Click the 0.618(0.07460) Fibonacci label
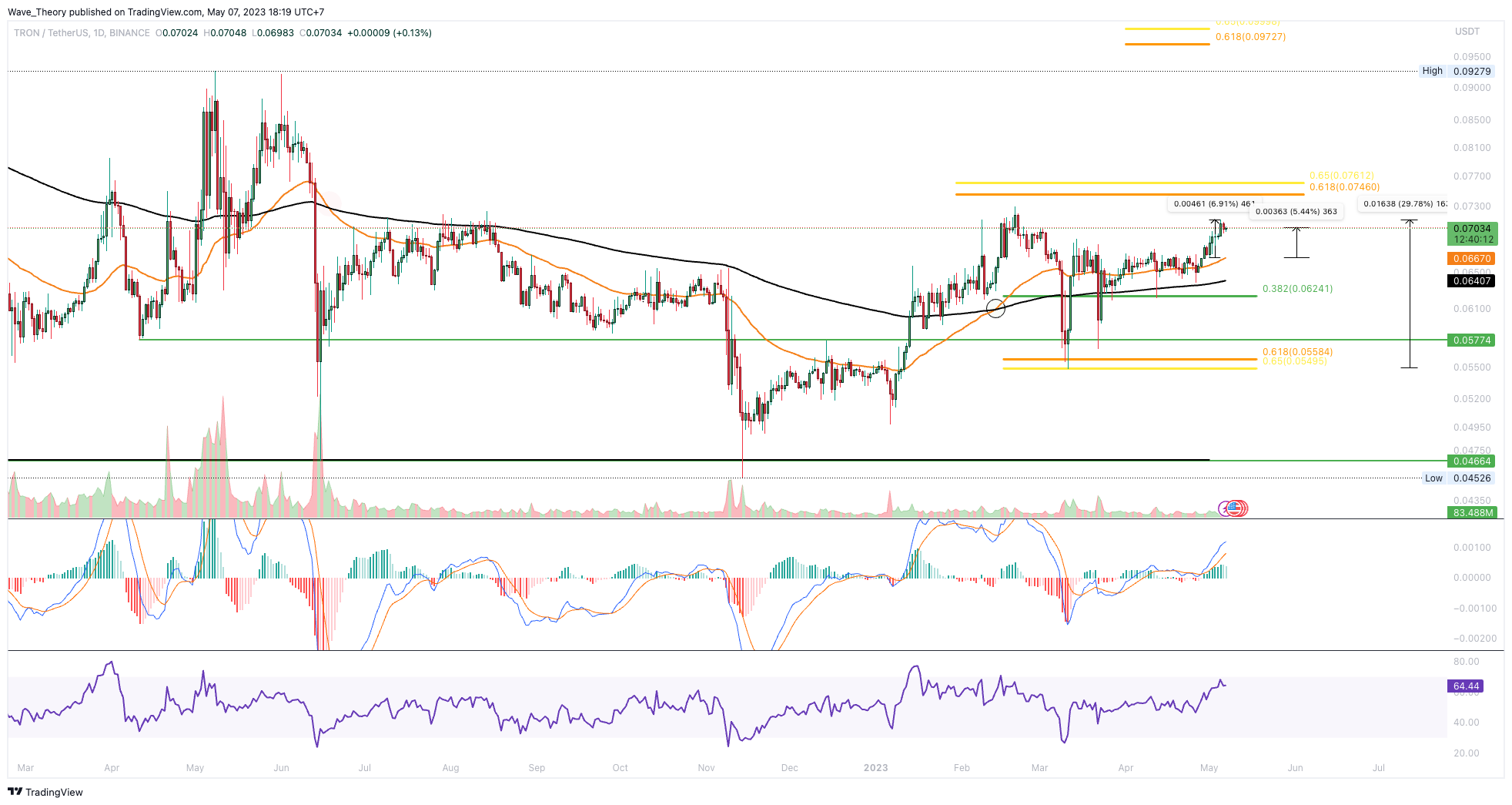This screenshot has width=1512, height=805. click(1344, 187)
